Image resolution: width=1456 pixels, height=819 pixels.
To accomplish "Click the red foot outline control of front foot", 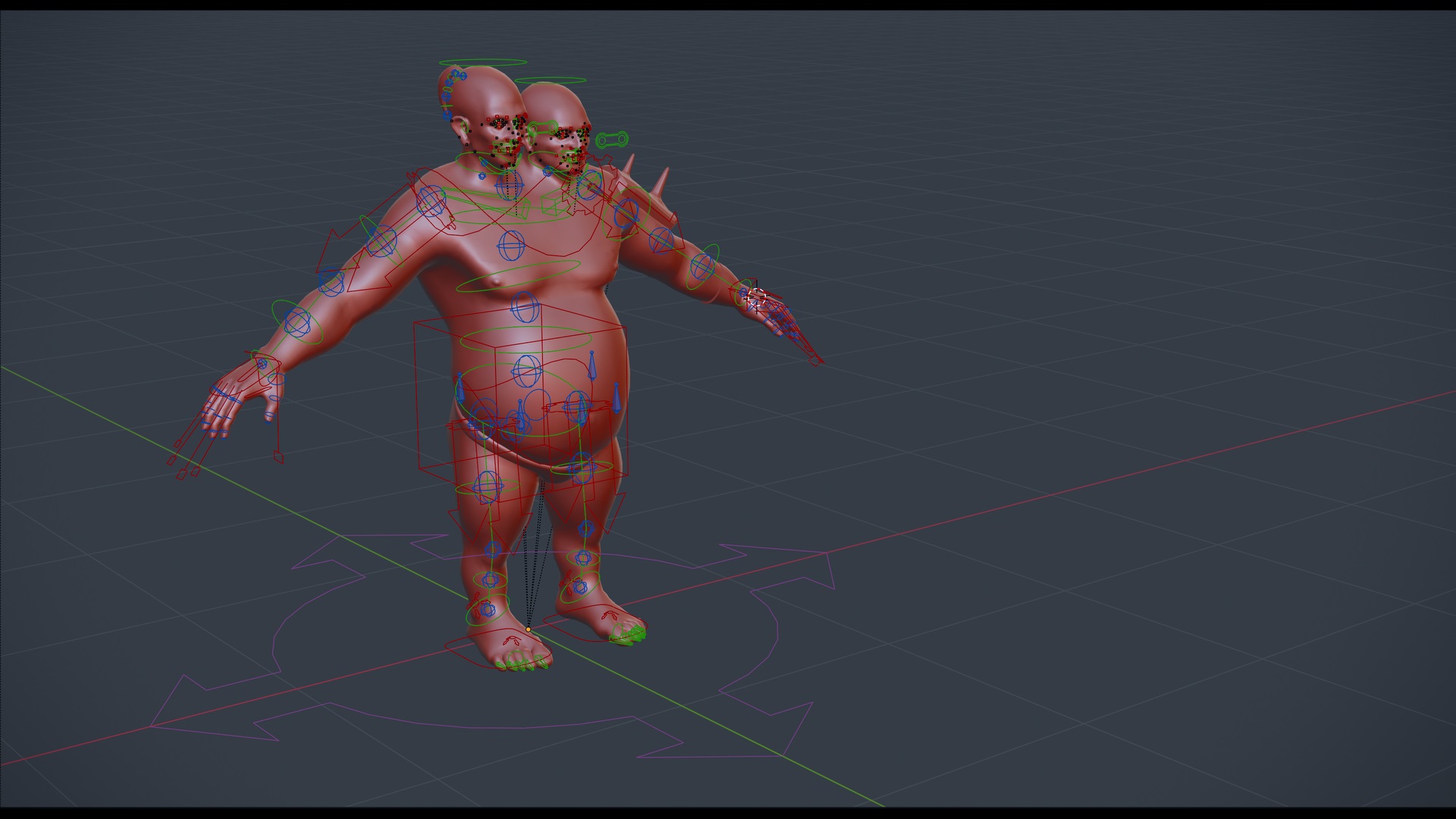I will click(x=497, y=651).
